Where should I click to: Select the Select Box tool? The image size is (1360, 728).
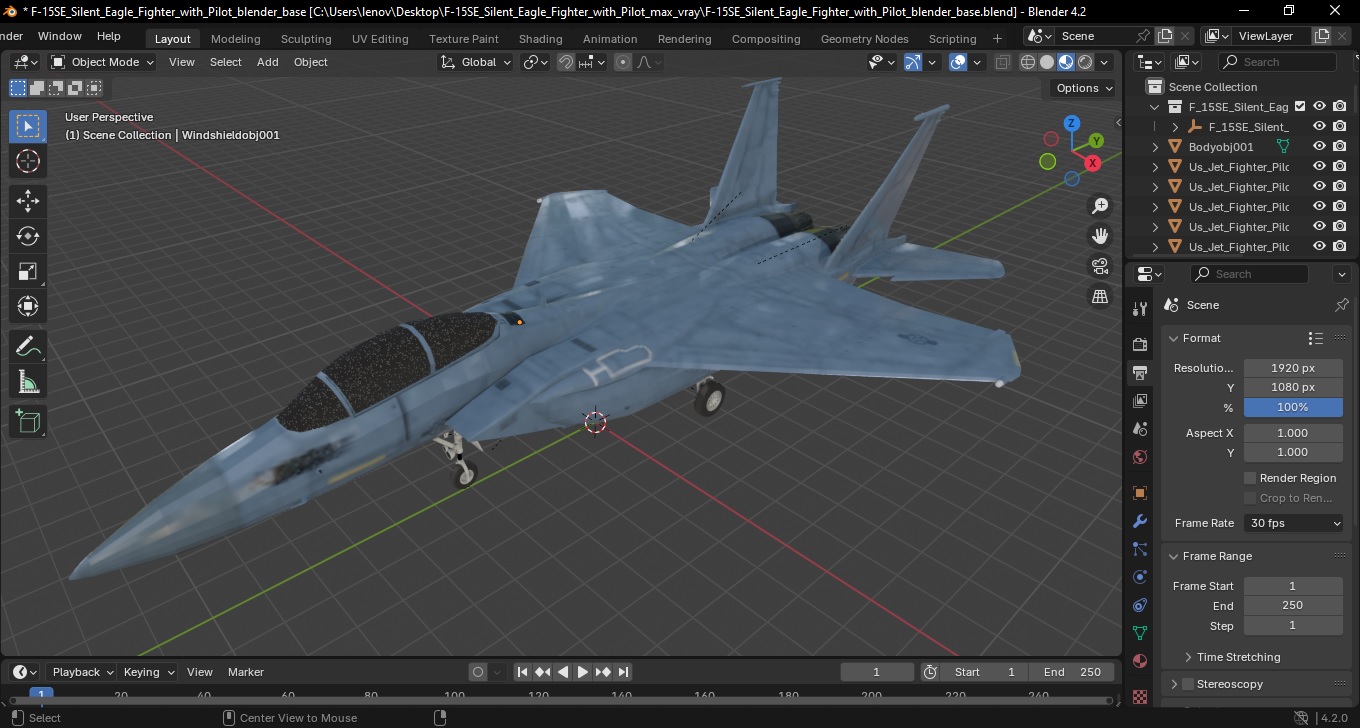point(28,126)
